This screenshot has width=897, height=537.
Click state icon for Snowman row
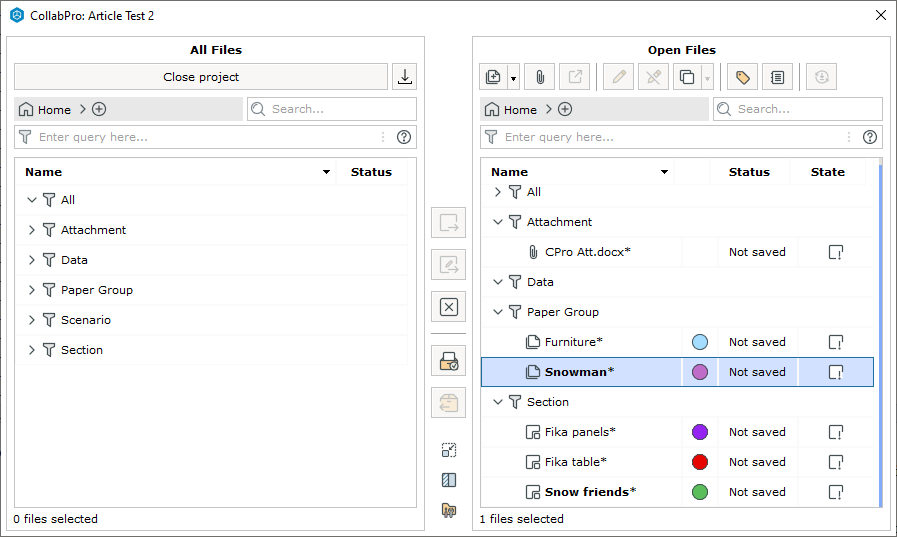pyautogui.click(x=836, y=372)
